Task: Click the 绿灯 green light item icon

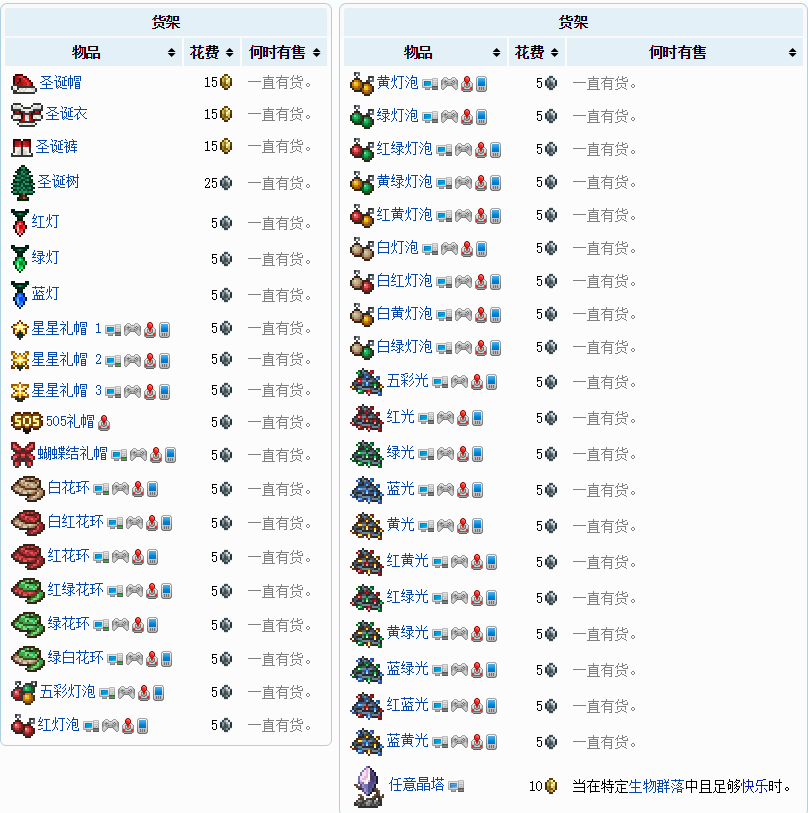Action: [20, 259]
